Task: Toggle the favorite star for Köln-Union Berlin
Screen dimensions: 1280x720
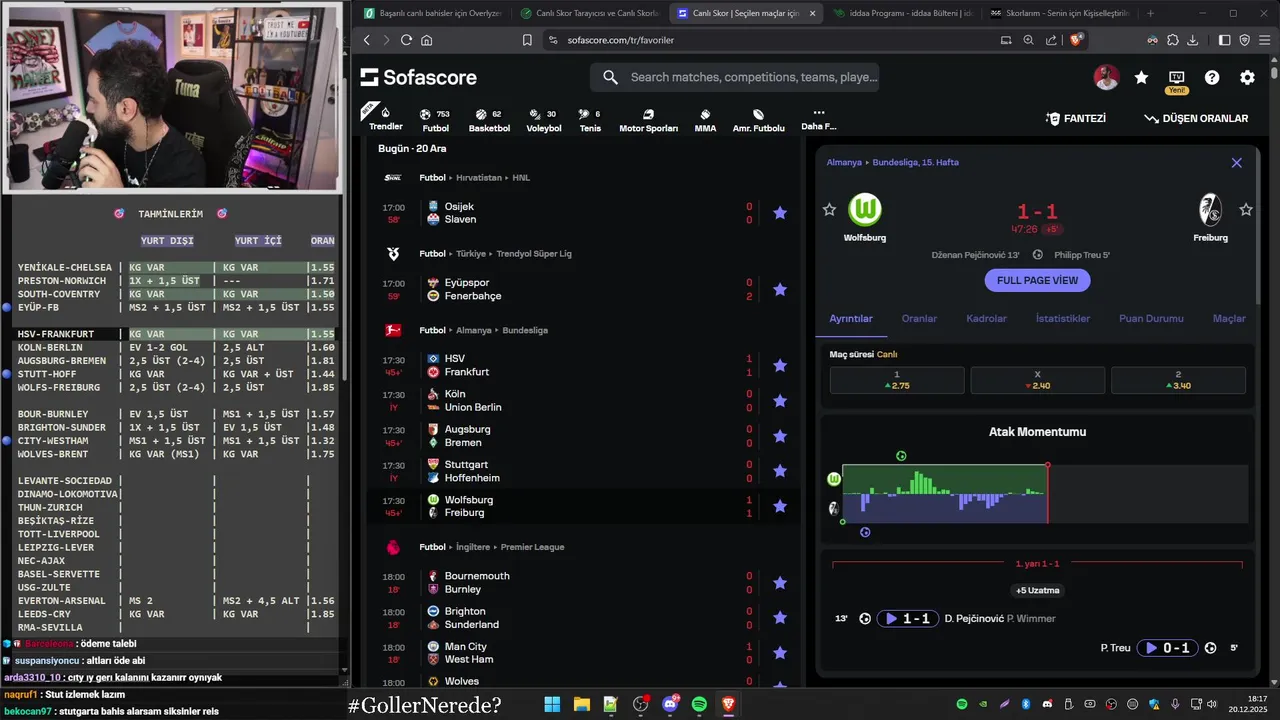Action: pyautogui.click(x=780, y=401)
